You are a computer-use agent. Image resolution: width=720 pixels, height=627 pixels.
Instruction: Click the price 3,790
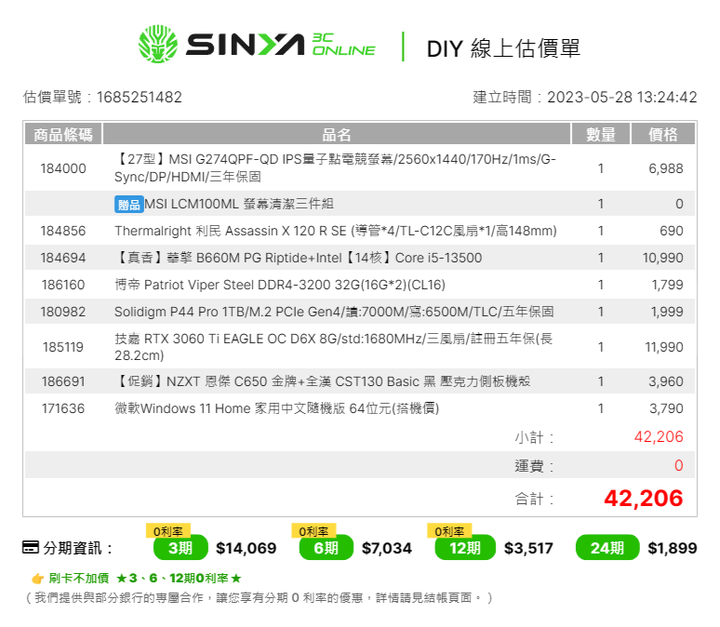tap(666, 408)
